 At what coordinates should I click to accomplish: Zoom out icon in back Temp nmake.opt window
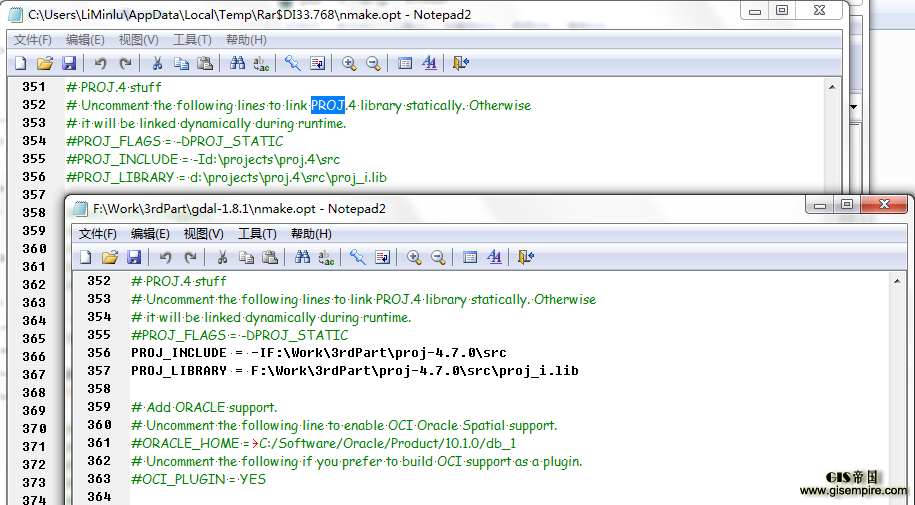(x=373, y=63)
